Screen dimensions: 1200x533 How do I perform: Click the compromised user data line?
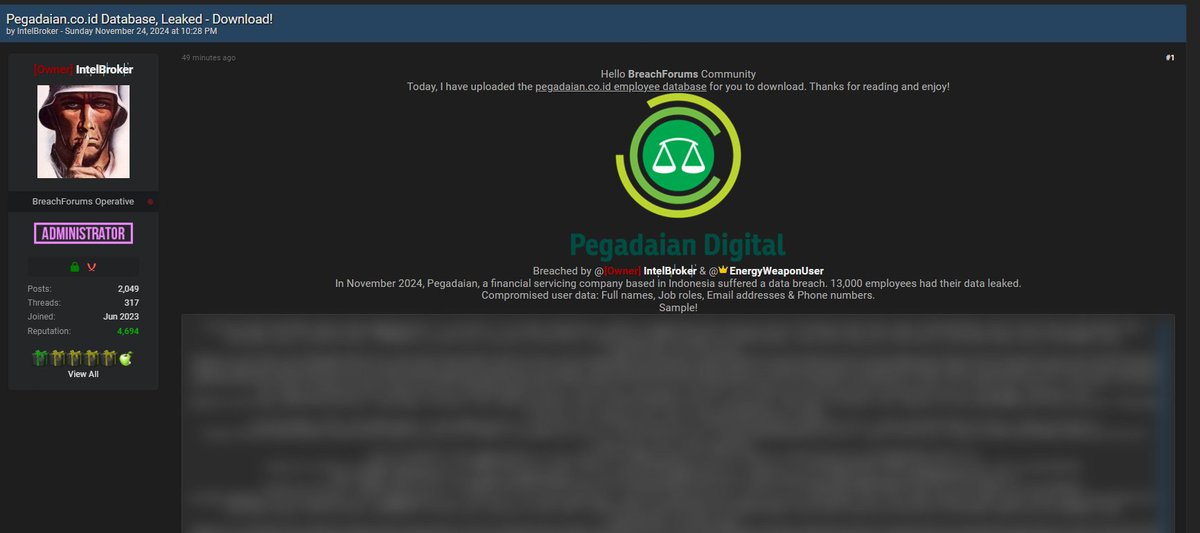coord(678,296)
